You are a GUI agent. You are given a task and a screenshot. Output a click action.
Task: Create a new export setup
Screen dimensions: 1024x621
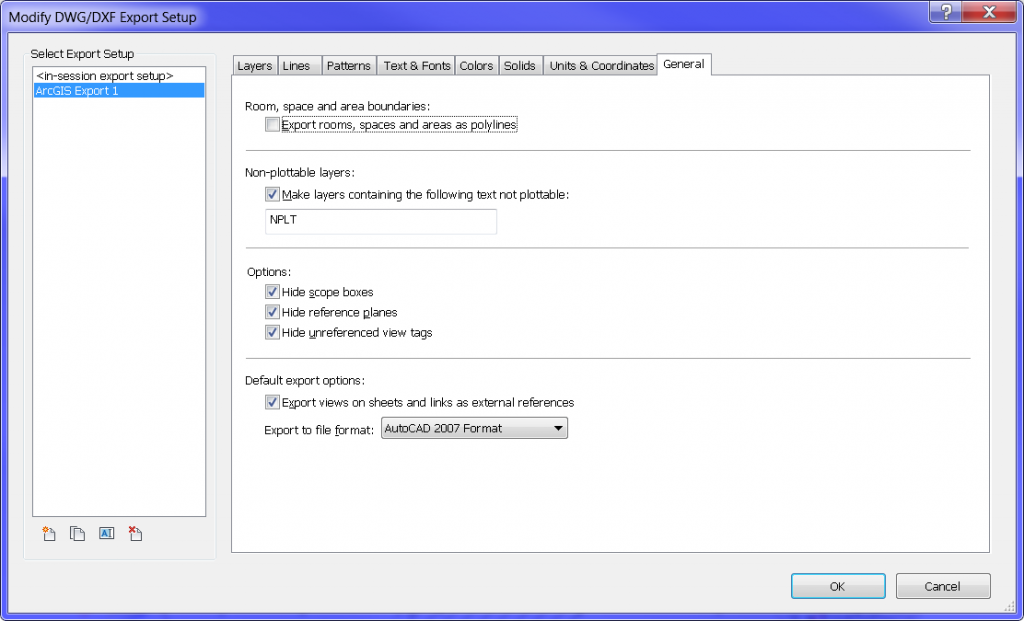tap(48, 533)
